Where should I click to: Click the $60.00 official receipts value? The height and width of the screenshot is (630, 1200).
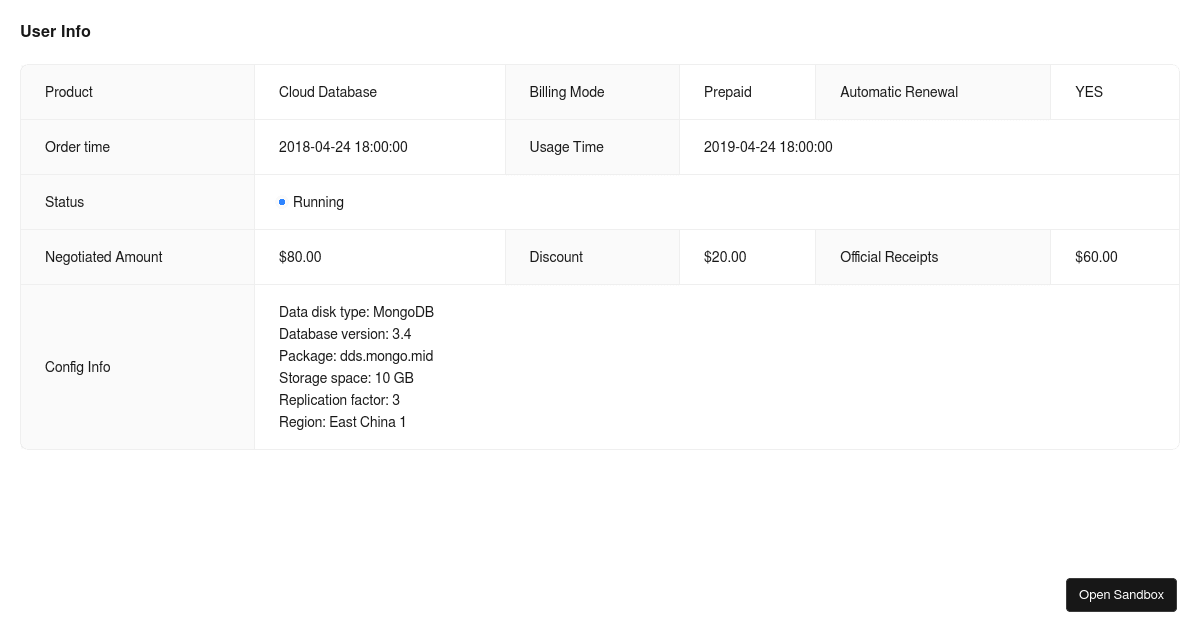(x=1096, y=257)
